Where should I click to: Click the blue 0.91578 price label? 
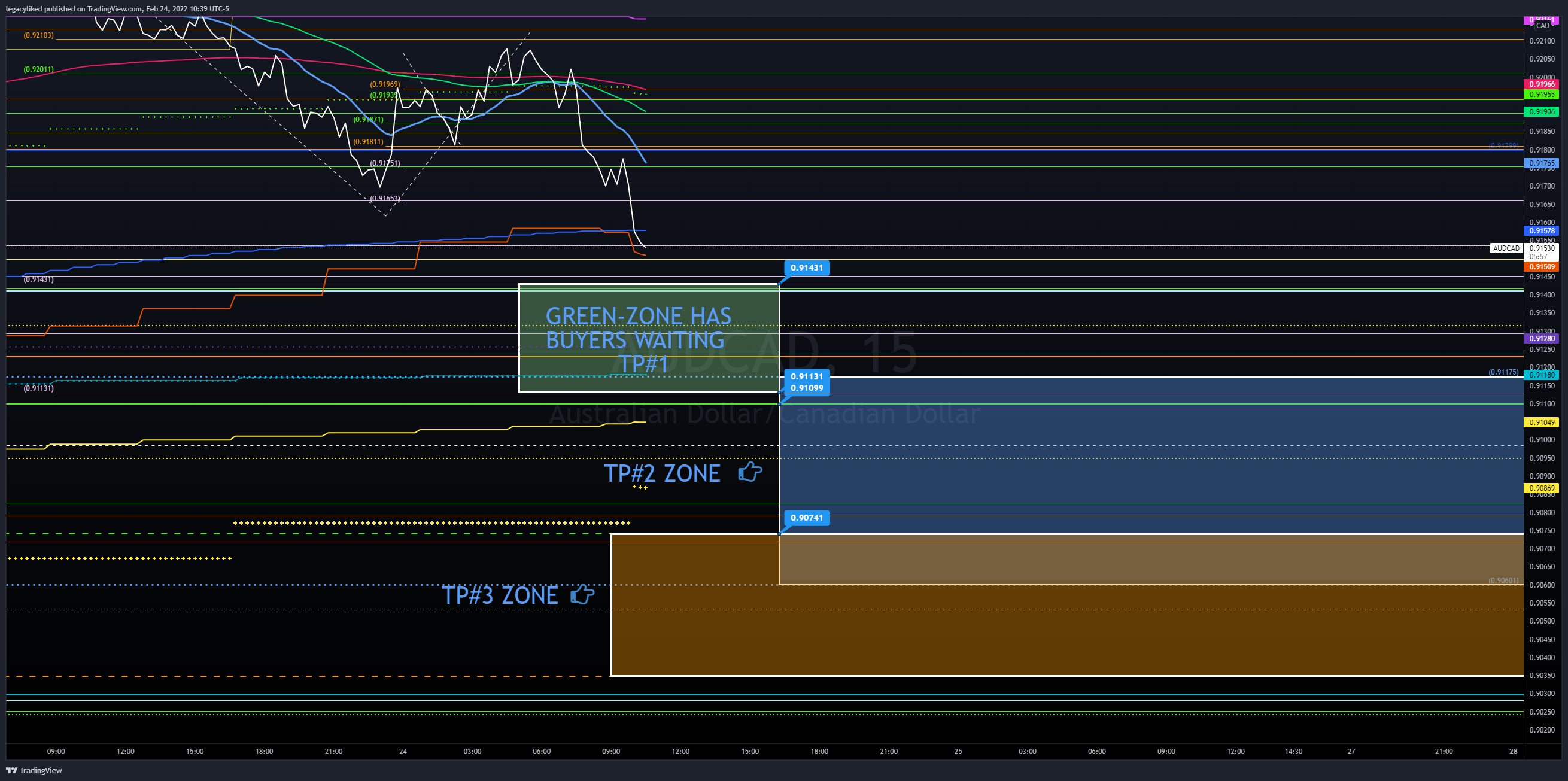click(1542, 230)
